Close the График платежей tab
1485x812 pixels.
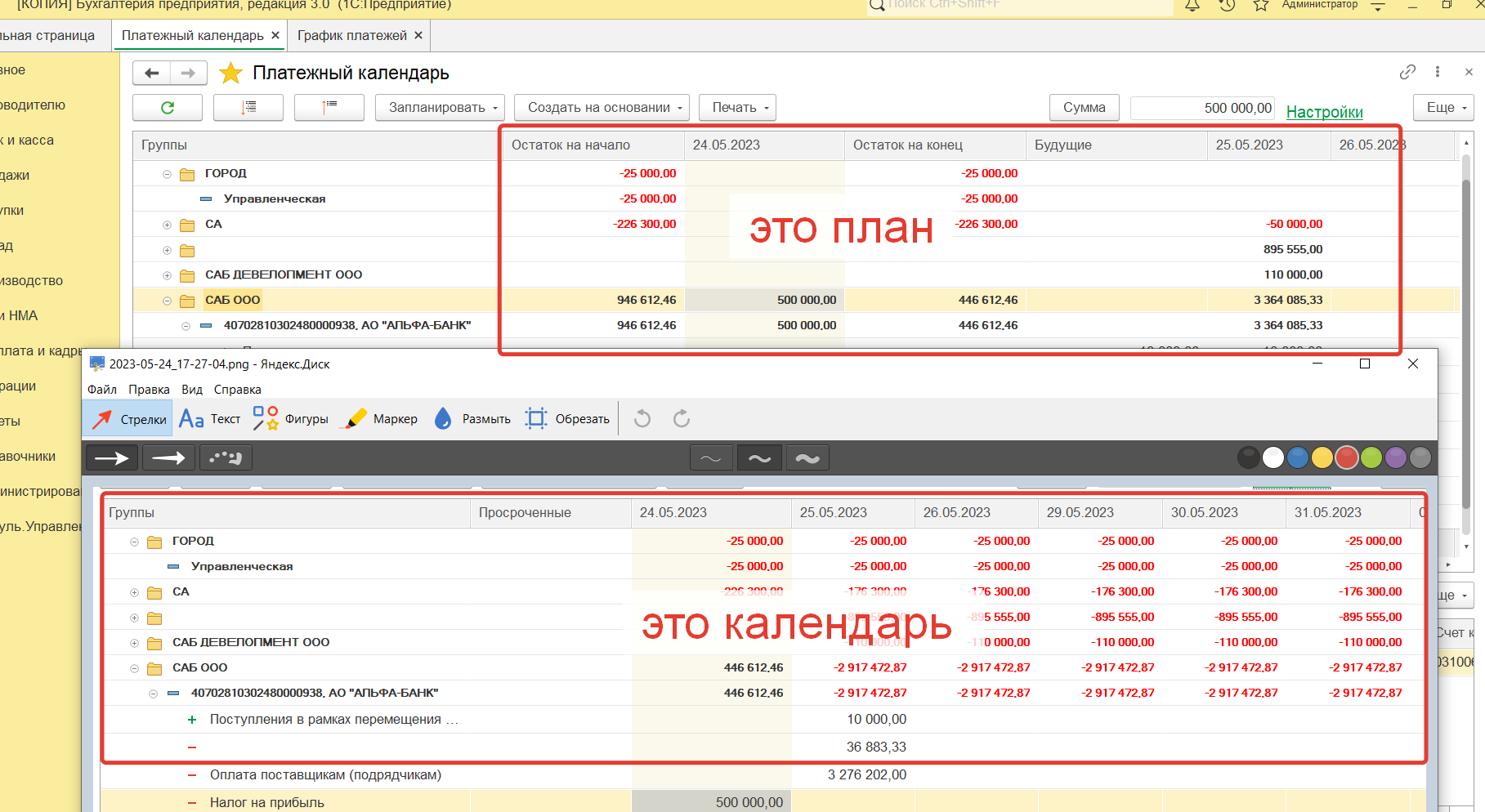click(418, 36)
